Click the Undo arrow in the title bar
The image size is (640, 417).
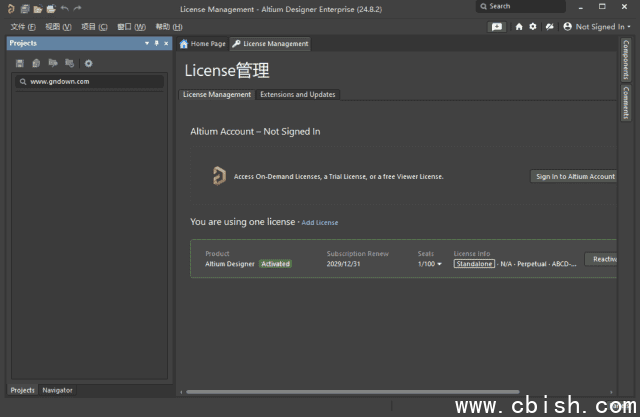[65, 9]
